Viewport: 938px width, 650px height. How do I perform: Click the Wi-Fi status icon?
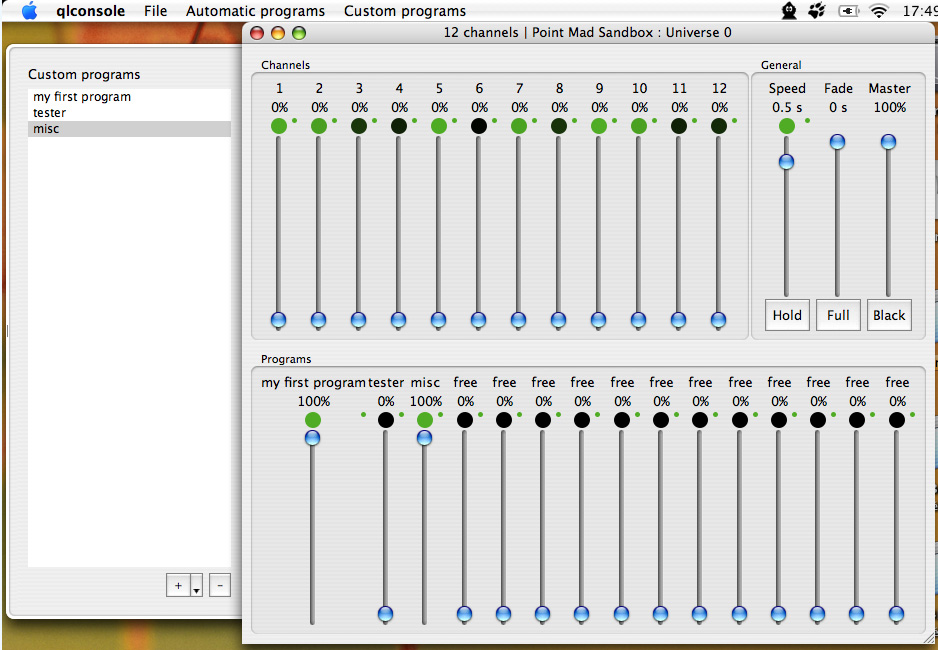coord(878,11)
